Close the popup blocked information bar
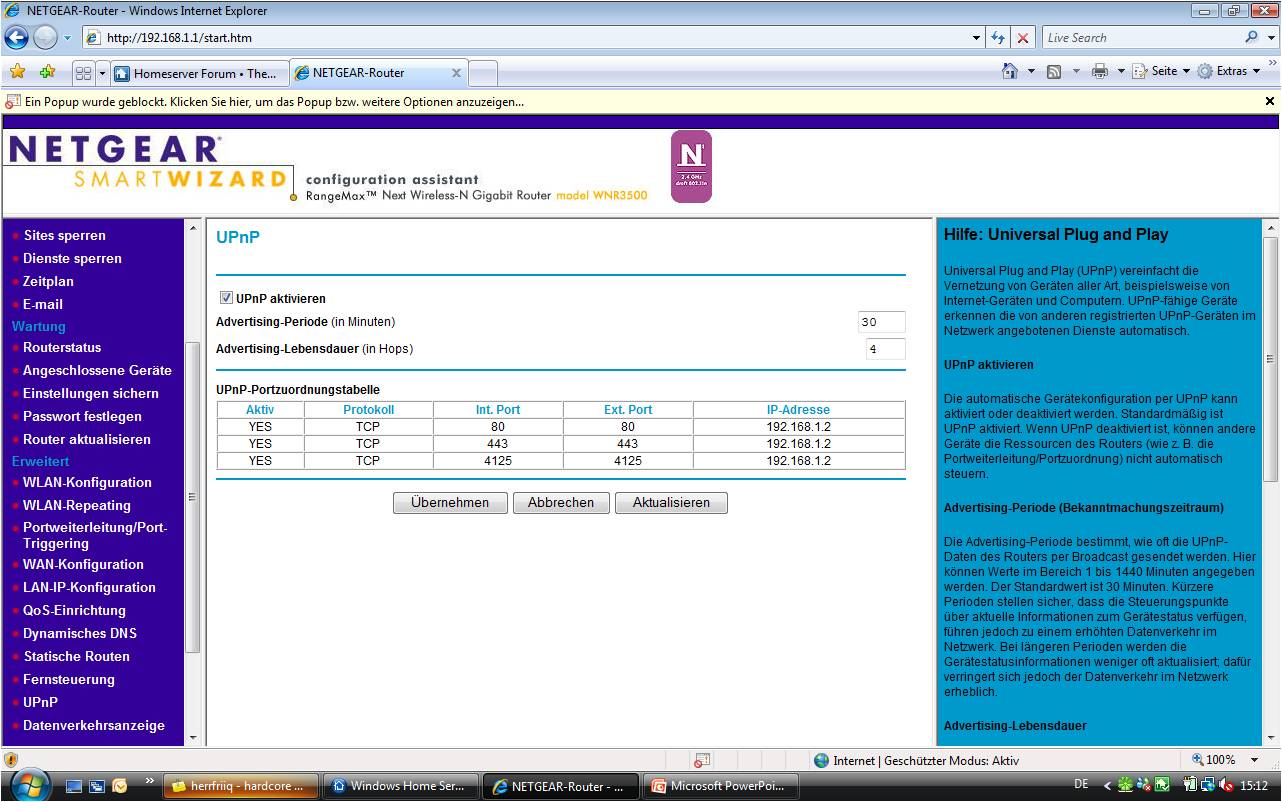Screen dimensions: 1282x802 tap(1270, 101)
